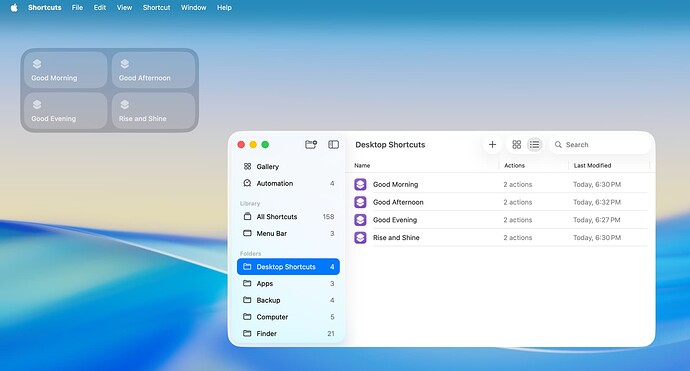The width and height of the screenshot is (690, 371).
Task: Run the Good Afternoon desktop widget
Action: pyautogui.click(x=153, y=70)
